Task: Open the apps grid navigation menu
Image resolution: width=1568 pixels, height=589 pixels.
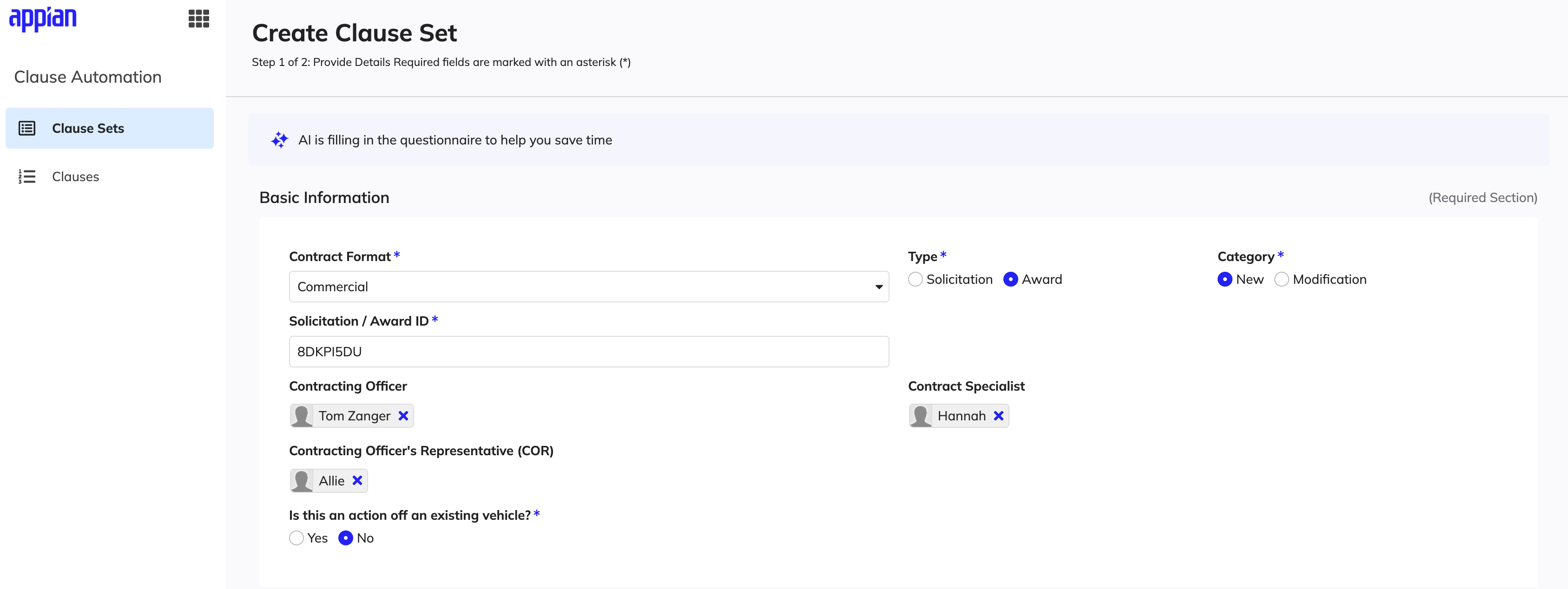Action: coord(198,18)
